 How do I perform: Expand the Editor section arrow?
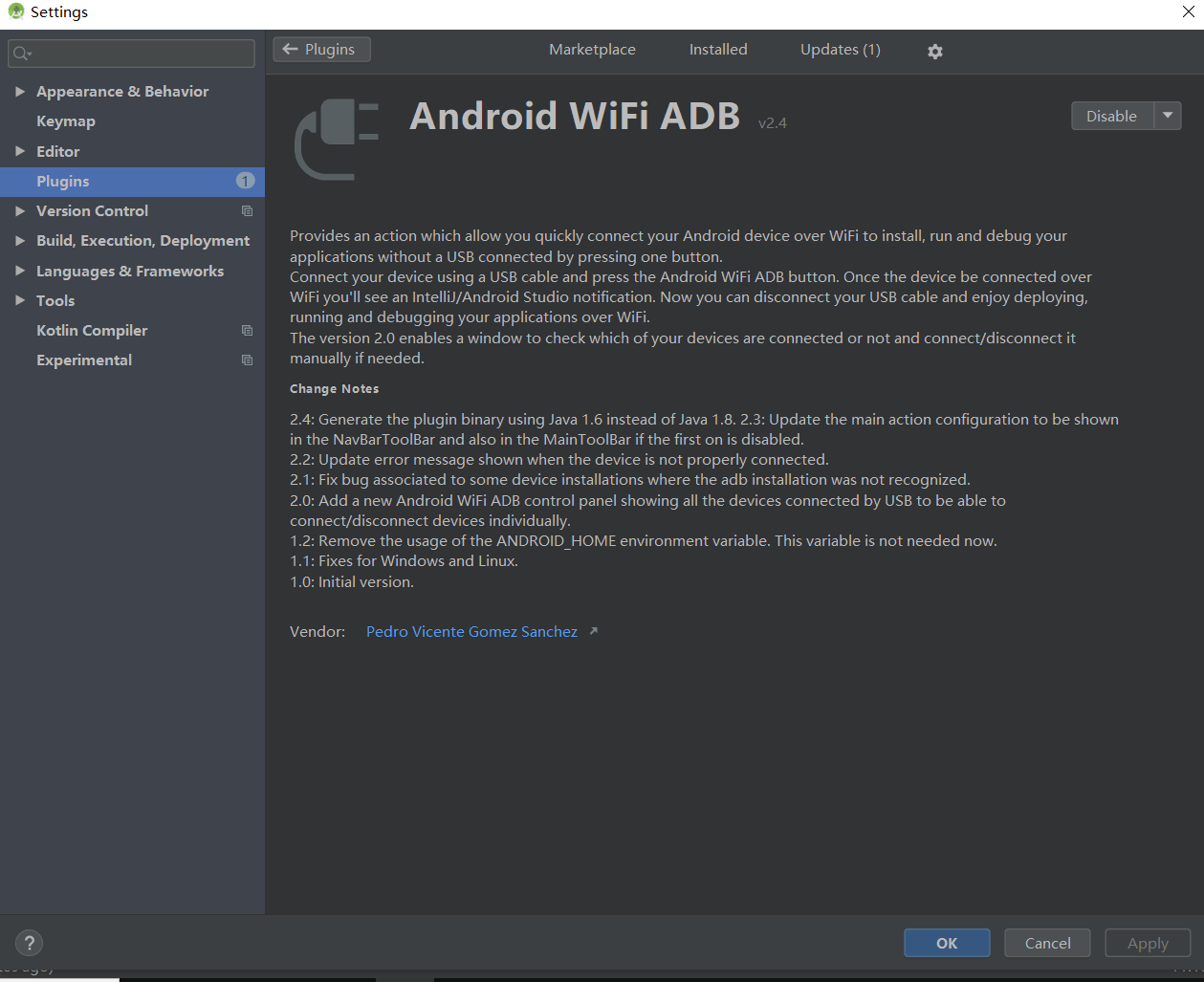[x=20, y=151]
